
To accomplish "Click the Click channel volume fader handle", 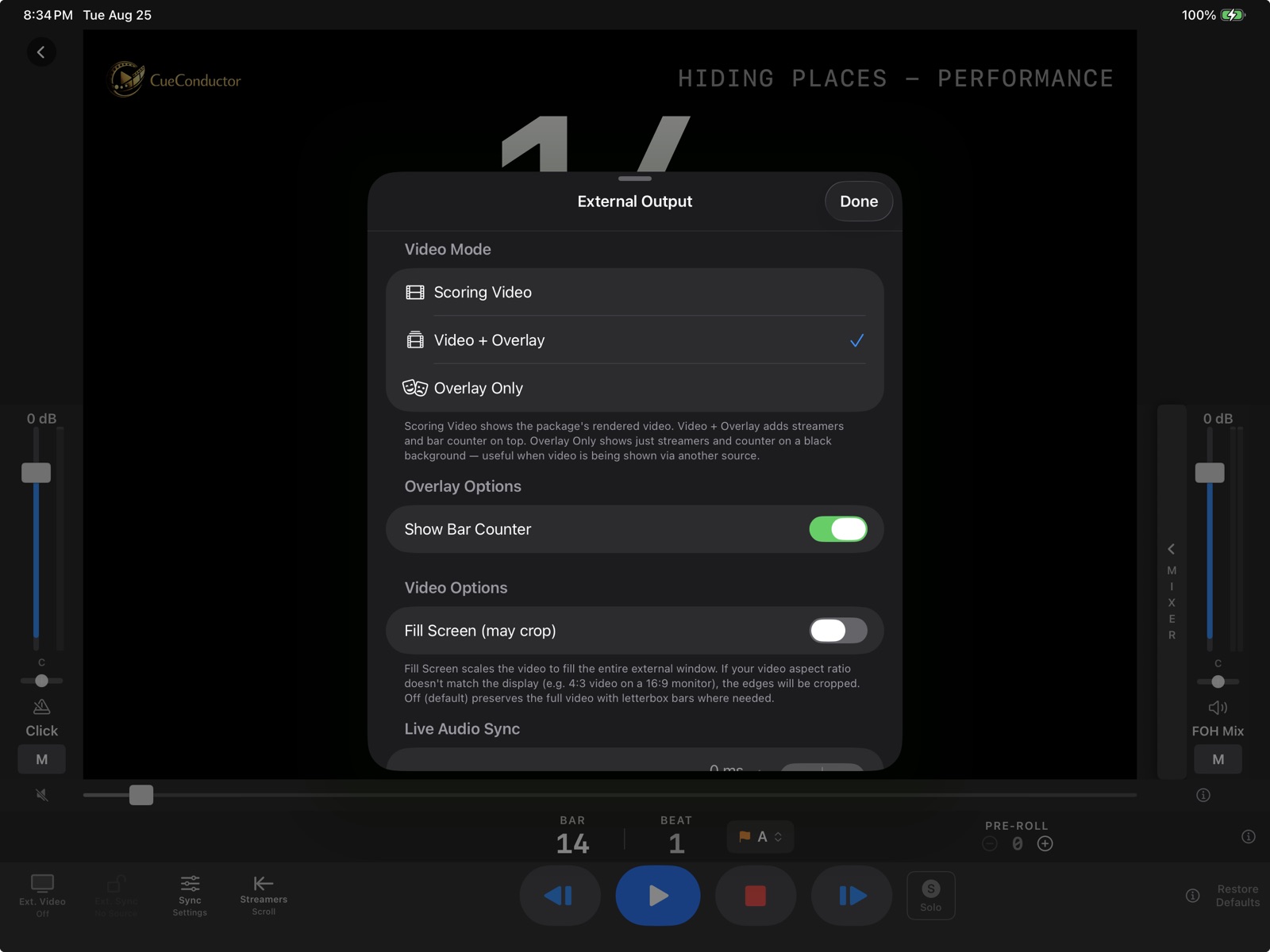I will coord(36,473).
